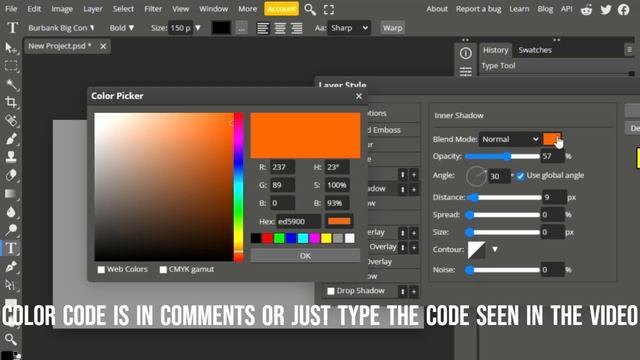Adjust the Opacity slider handle
This screenshot has width=640, height=360.
tap(507, 156)
